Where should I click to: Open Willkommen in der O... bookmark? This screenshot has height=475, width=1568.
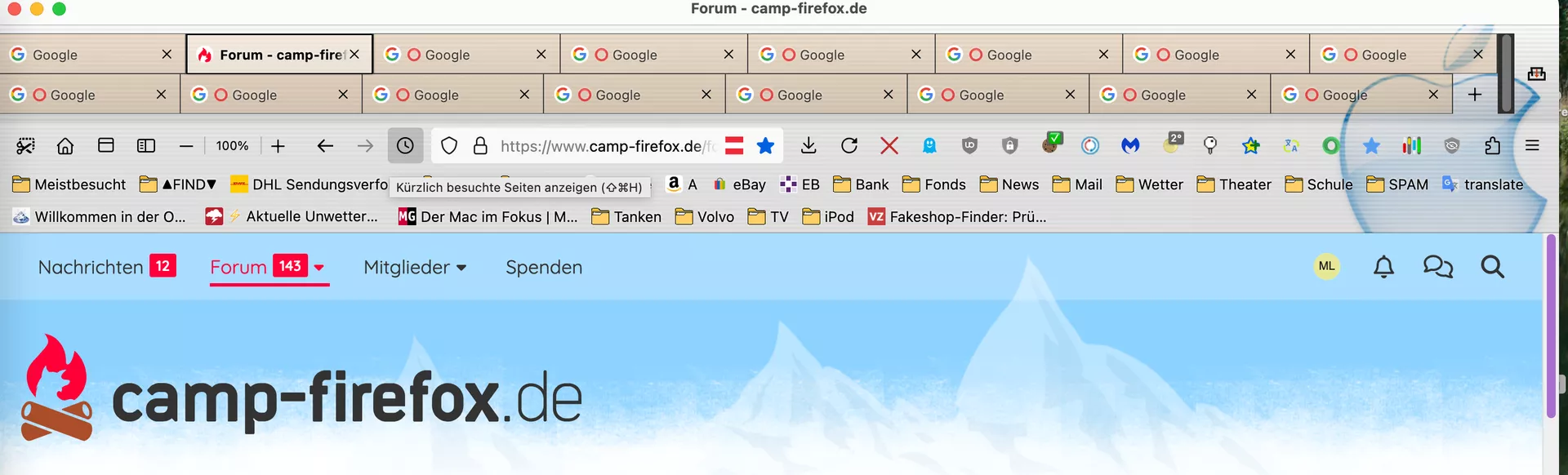[100, 216]
